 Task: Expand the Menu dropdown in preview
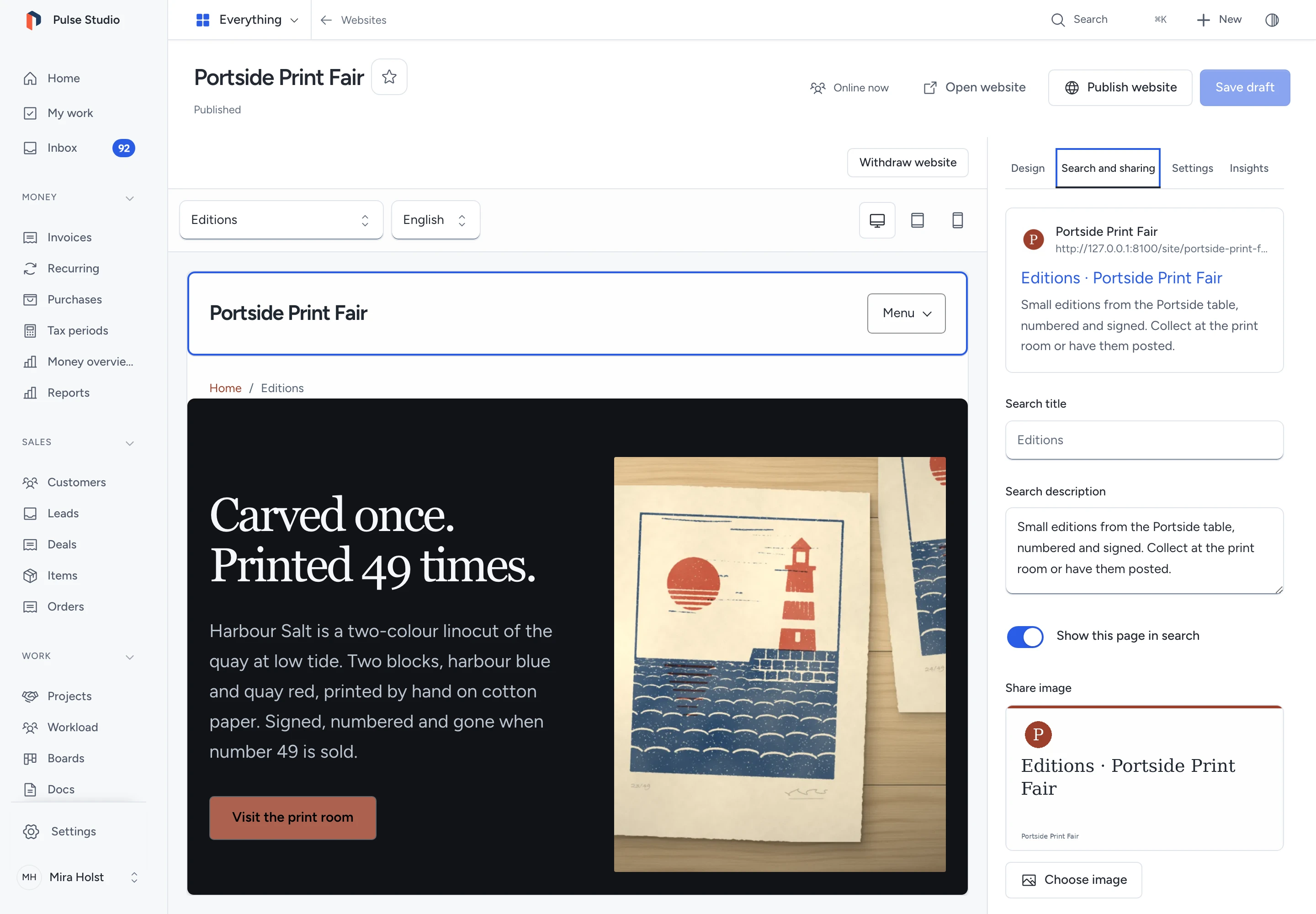click(906, 313)
